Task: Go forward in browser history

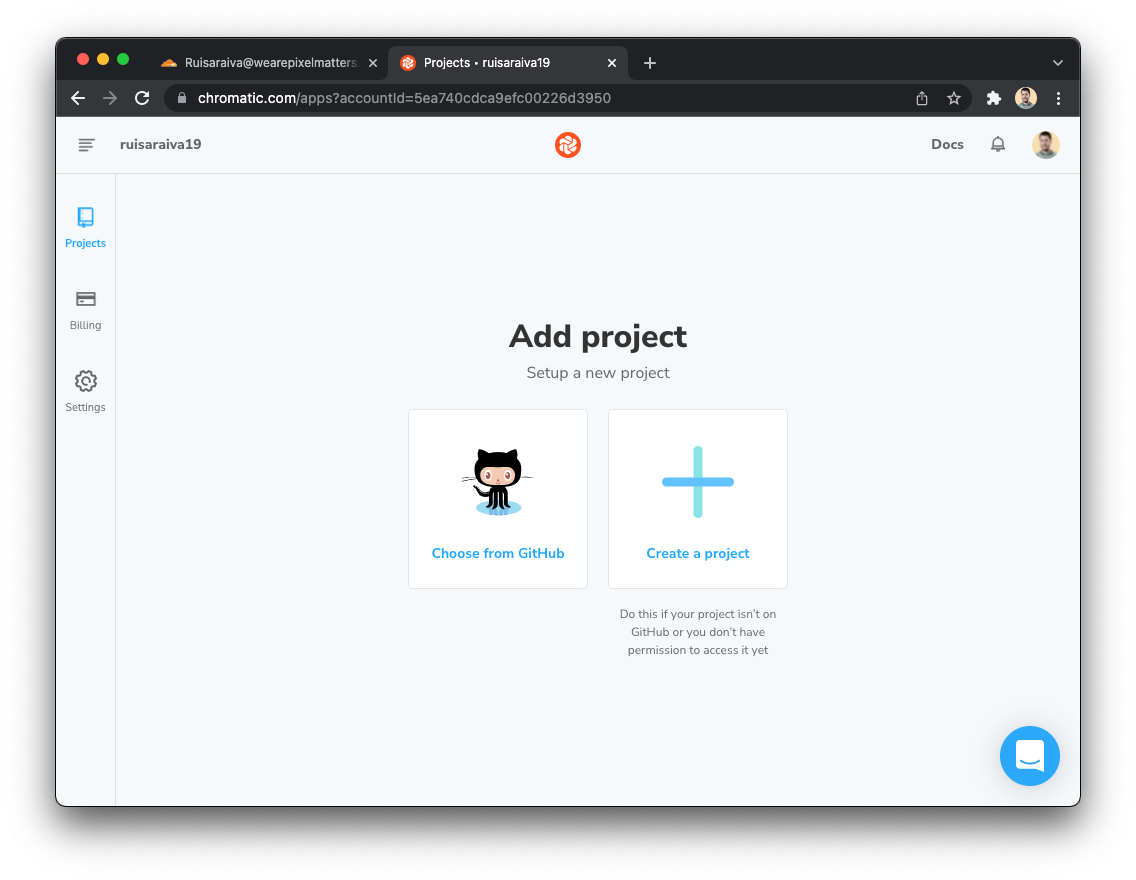Action: coord(110,98)
